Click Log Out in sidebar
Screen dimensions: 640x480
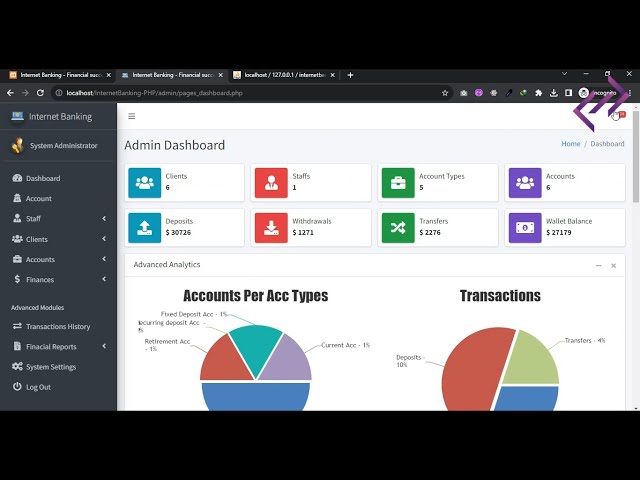click(x=38, y=387)
